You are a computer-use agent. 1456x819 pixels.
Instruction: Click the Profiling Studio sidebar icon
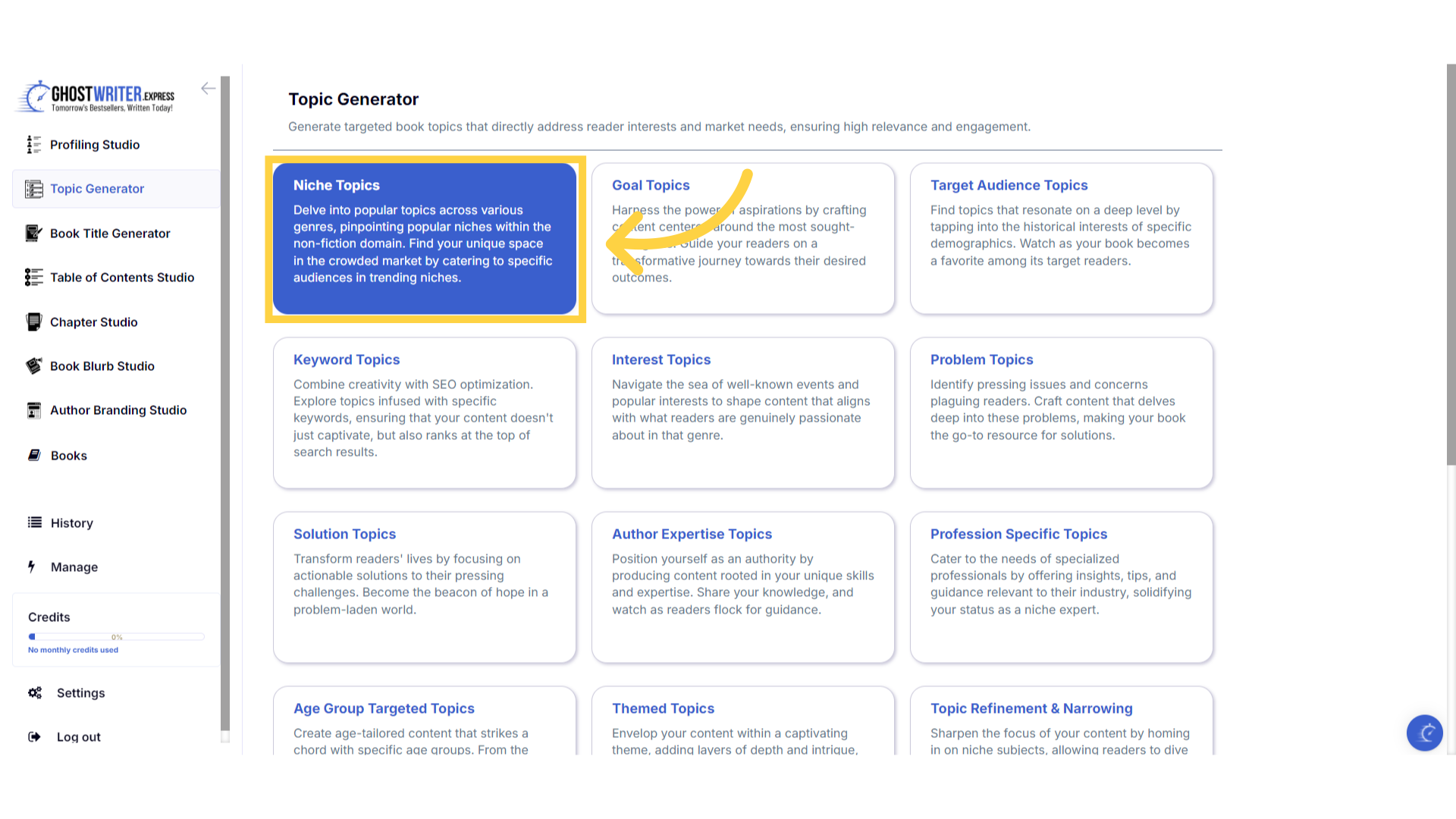[x=33, y=144]
